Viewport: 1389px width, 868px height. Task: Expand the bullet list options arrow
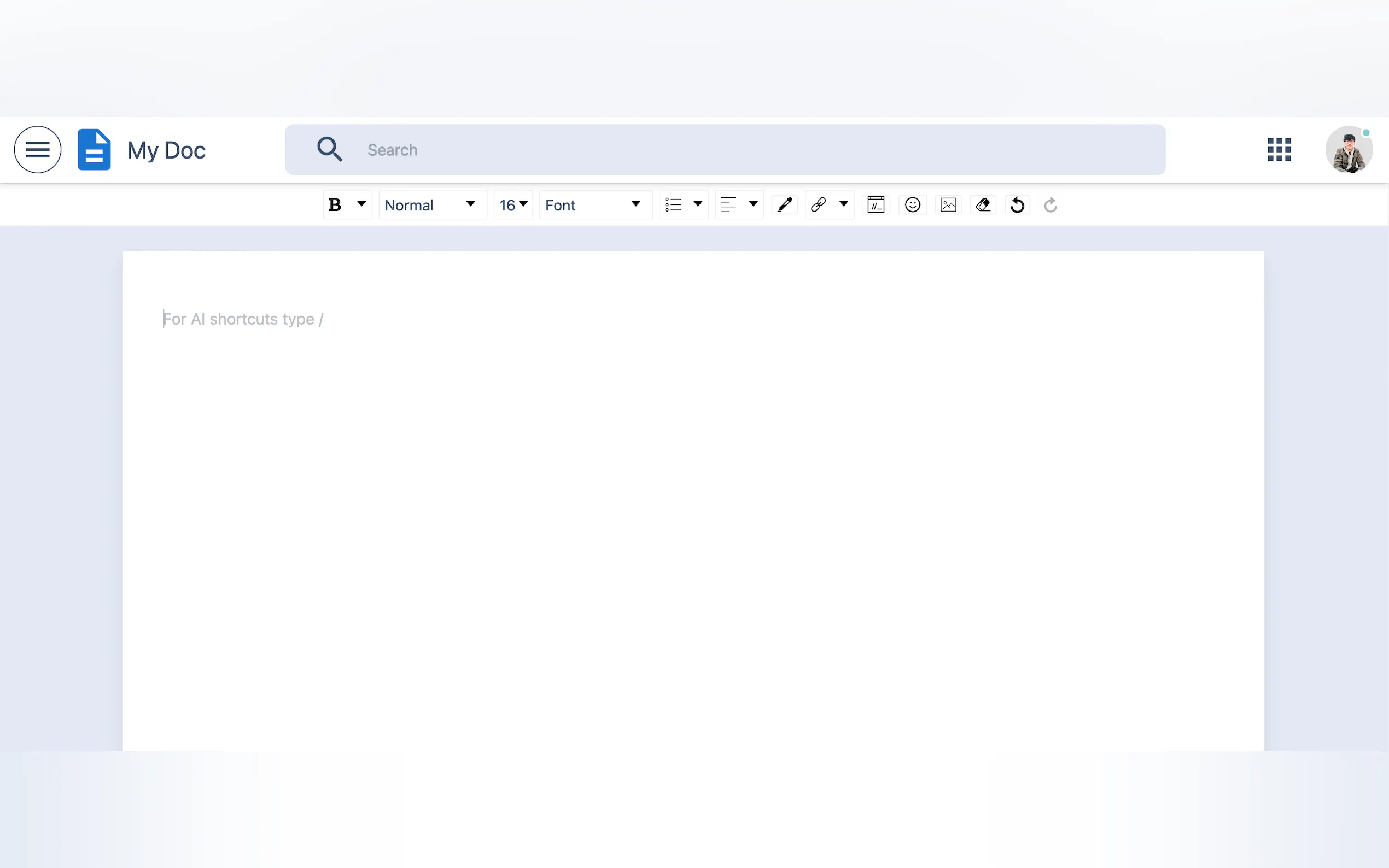[698, 204]
